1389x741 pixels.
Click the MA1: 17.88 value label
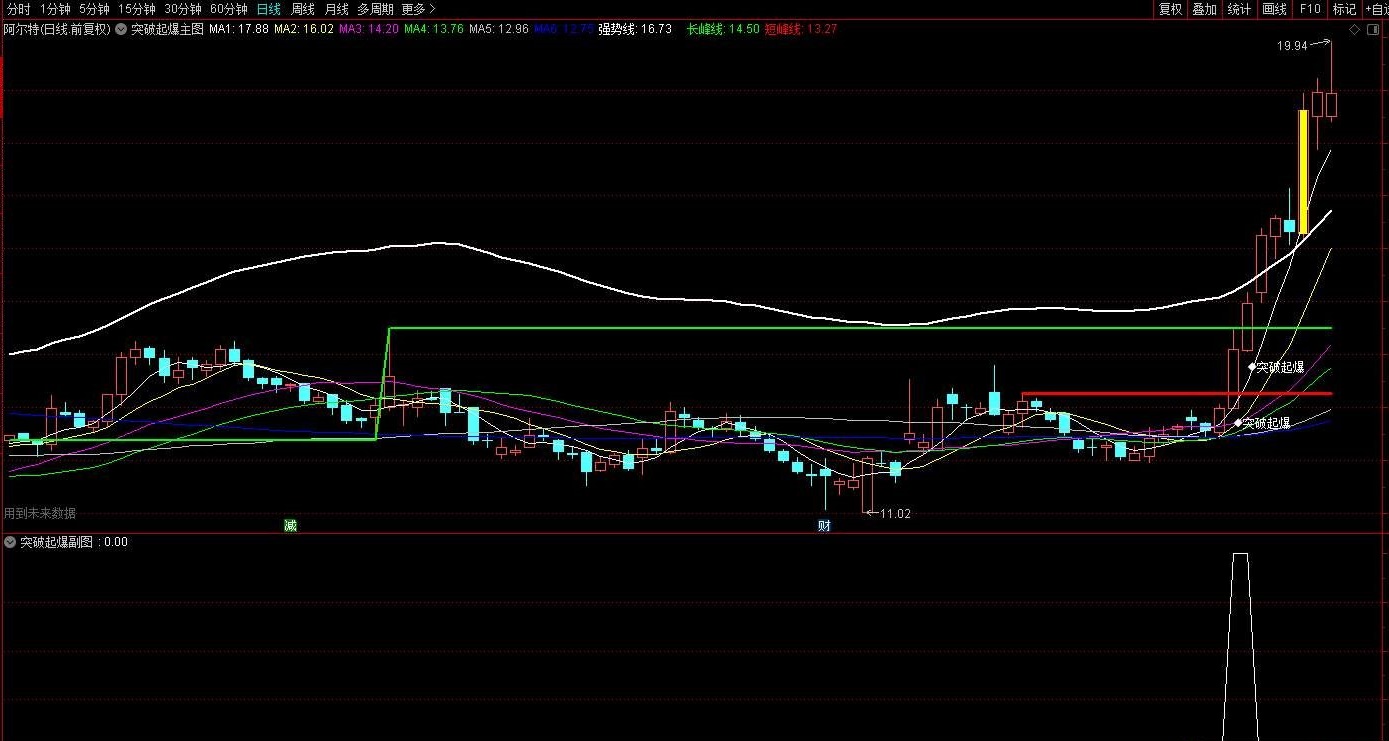tap(239, 29)
